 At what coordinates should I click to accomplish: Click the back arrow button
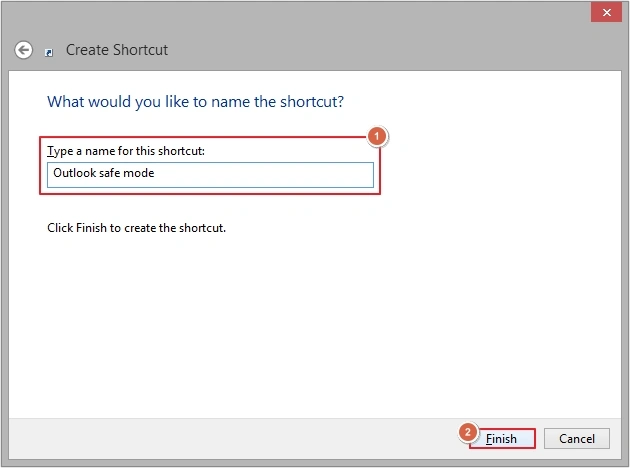[23, 50]
